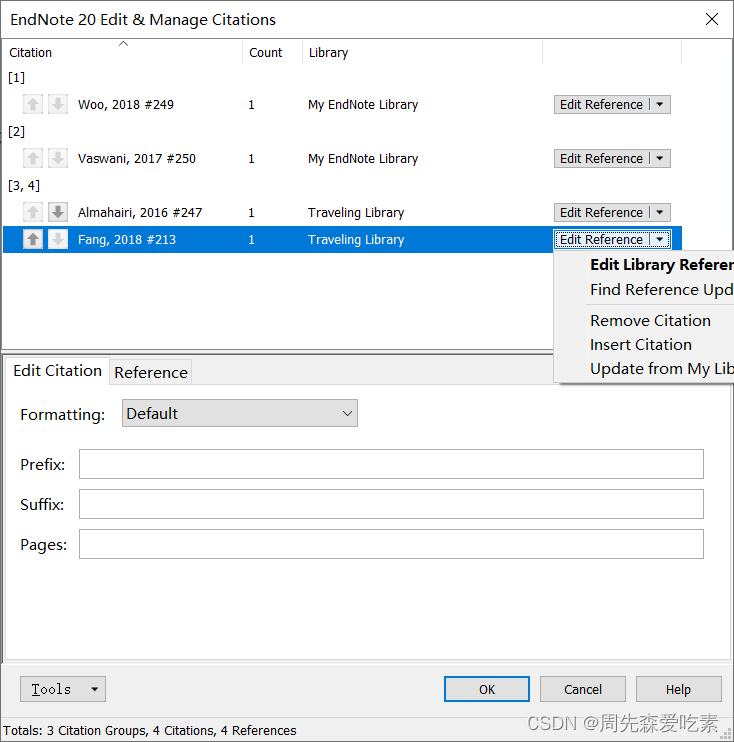
Task: Click into the Pages input field
Action: point(391,544)
